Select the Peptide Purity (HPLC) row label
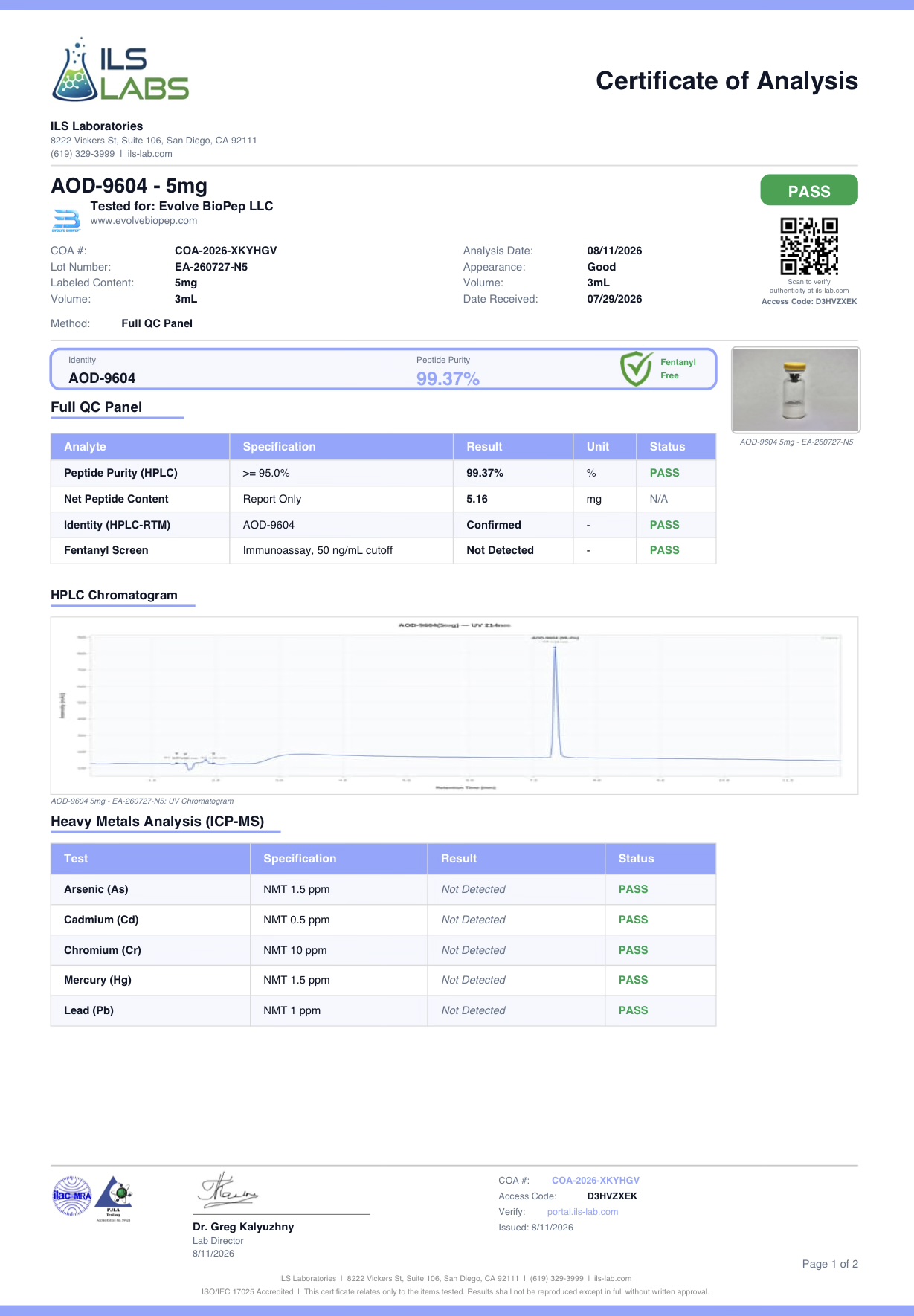 pyautogui.click(x=120, y=473)
